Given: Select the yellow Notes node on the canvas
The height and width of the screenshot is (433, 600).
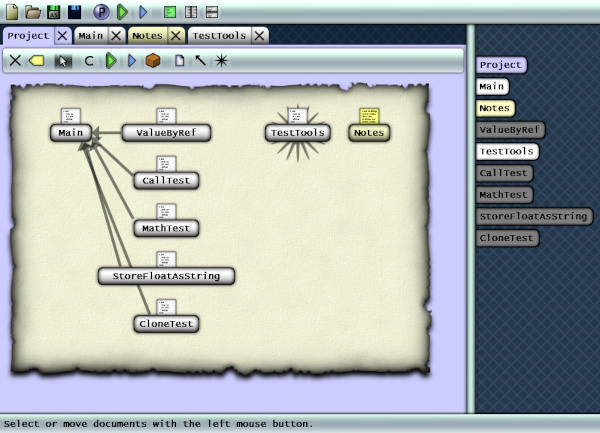Looking at the screenshot, I should tap(369, 133).
